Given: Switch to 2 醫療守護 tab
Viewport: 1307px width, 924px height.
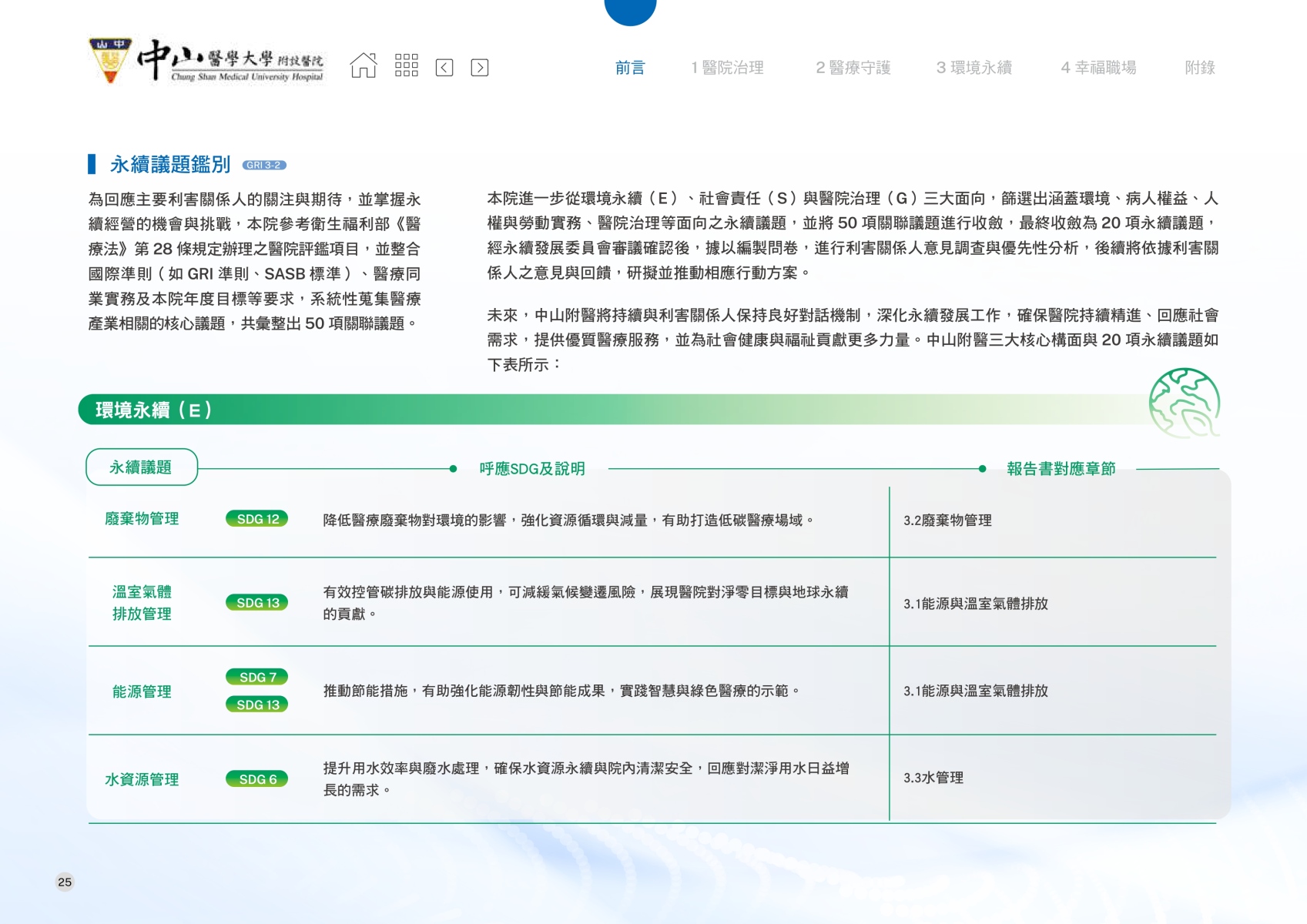Looking at the screenshot, I should coord(853,68).
